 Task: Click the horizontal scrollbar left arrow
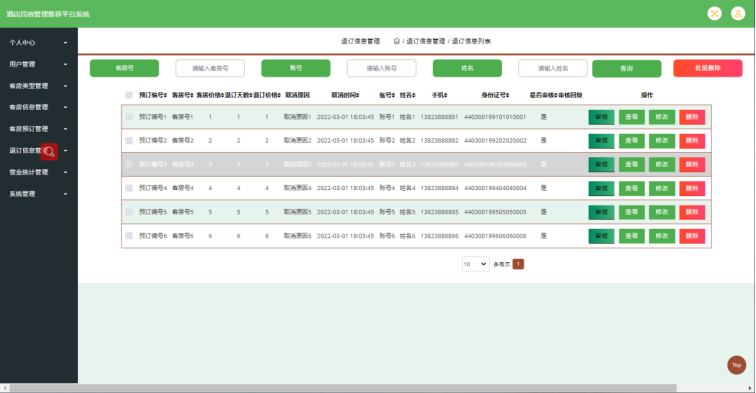5,388
